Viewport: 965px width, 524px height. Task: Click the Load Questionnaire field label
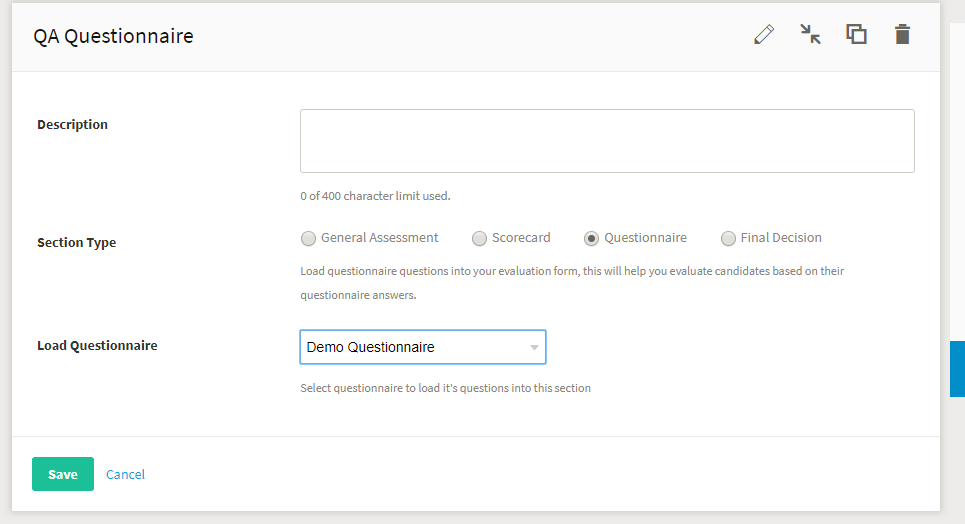(x=97, y=345)
